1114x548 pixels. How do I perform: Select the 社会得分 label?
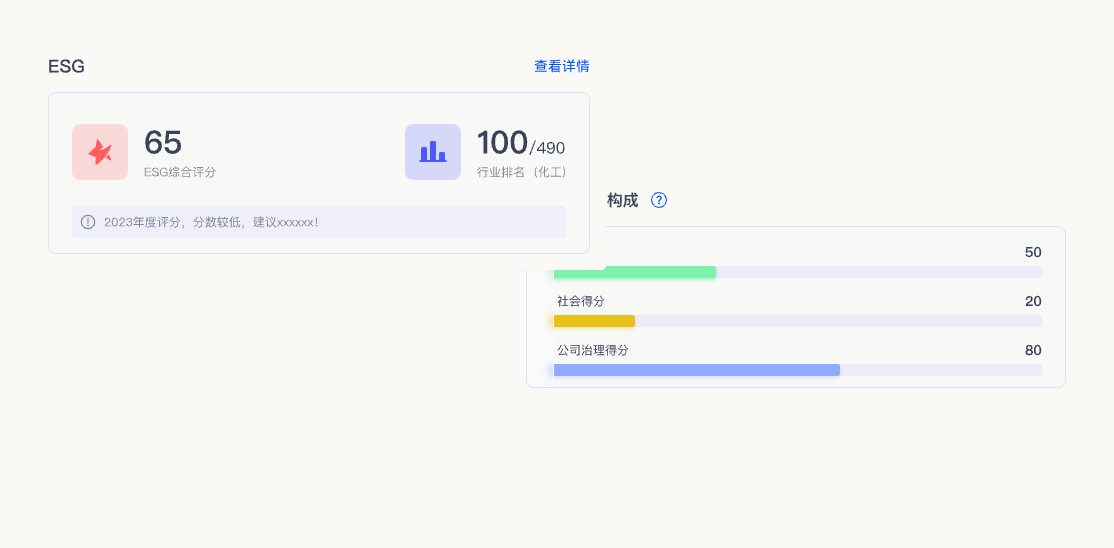pyautogui.click(x=580, y=301)
